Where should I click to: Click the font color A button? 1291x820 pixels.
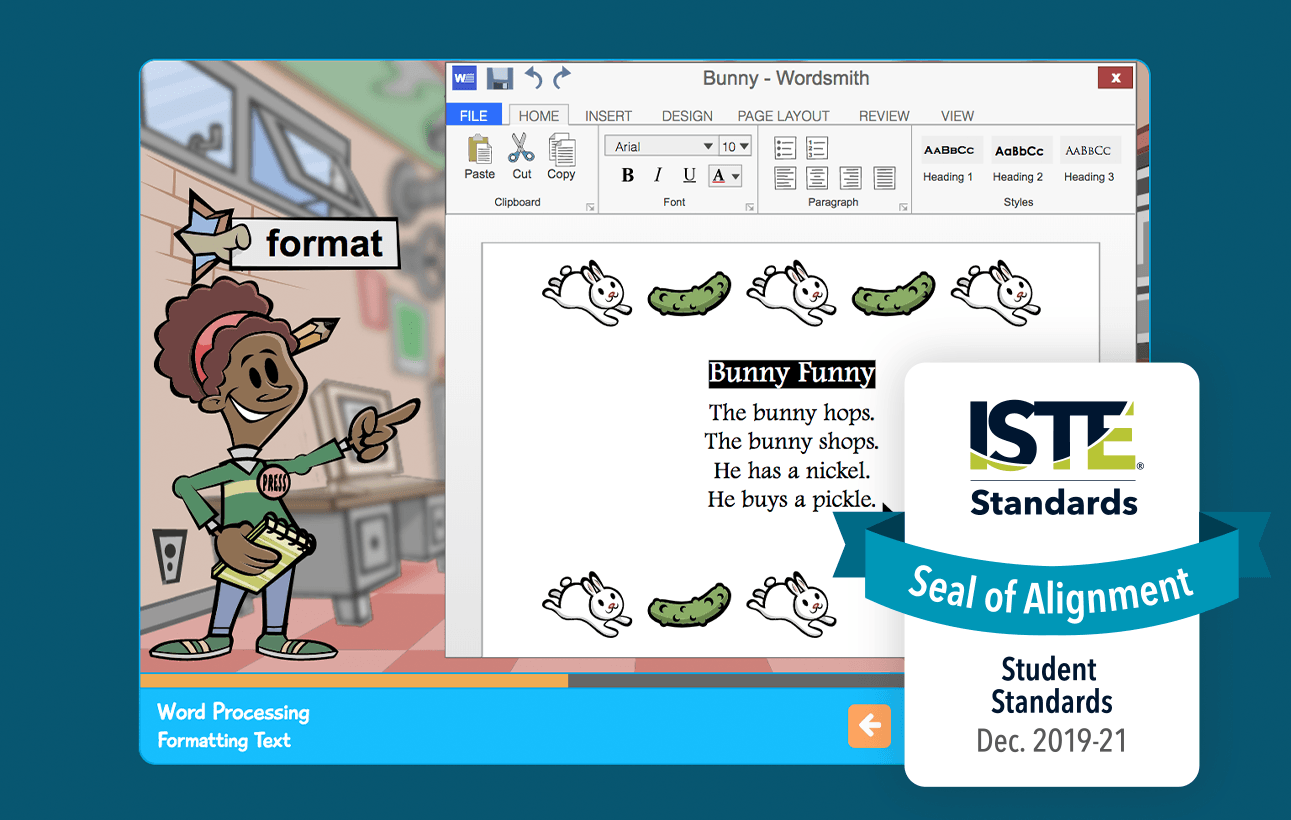point(719,176)
